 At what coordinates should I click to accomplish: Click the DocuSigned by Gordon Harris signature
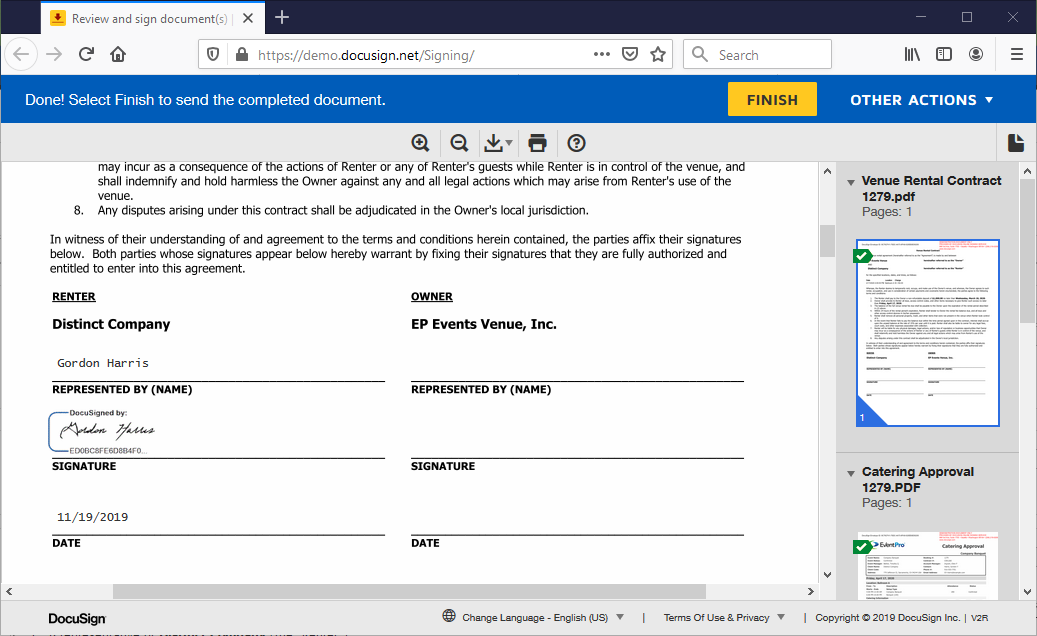click(x=104, y=431)
